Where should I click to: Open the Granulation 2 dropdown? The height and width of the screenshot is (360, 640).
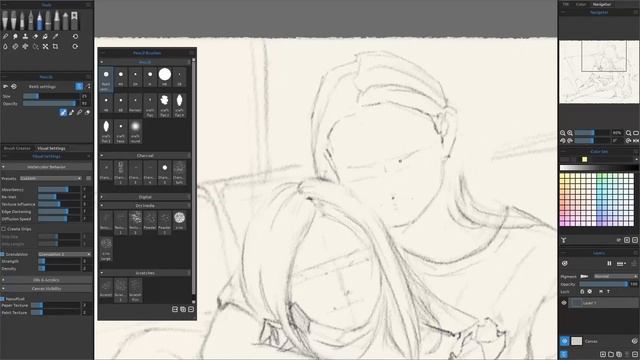pos(64,254)
